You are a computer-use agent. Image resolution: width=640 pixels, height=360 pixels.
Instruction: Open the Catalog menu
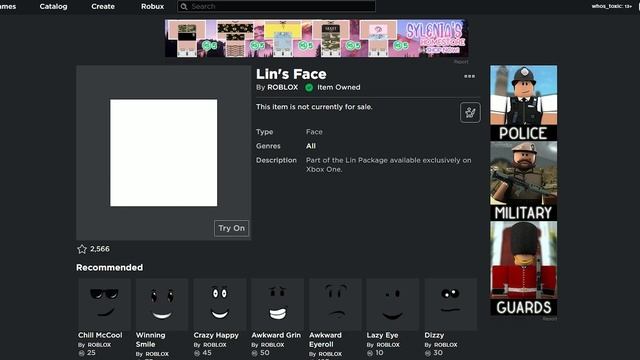(53, 7)
